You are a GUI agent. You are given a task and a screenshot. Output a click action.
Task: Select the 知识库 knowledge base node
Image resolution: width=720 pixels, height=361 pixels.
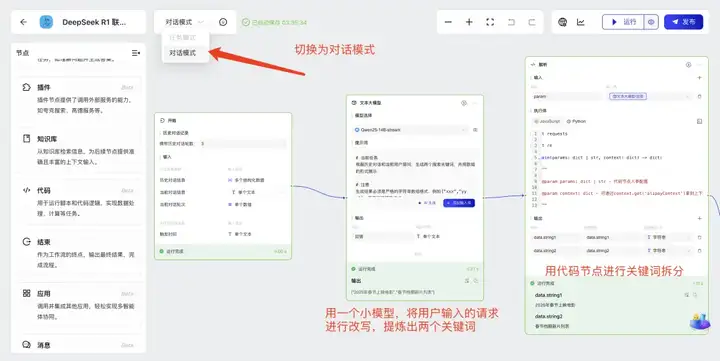click(79, 150)
